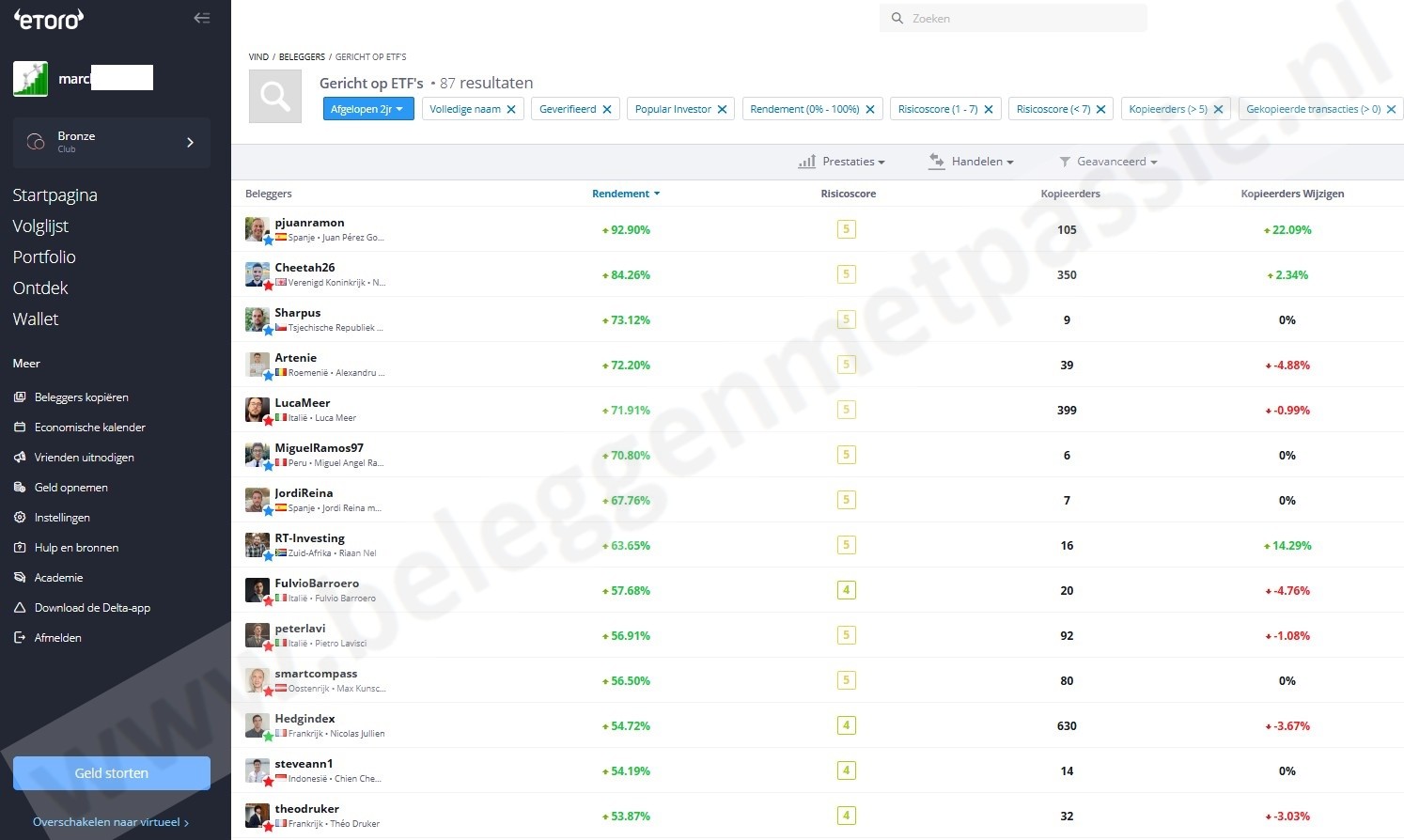Image resolution: width=1404 pixels, height=840 pixels.
Task: Remove the Volledige naam filter
Action: 511,110
